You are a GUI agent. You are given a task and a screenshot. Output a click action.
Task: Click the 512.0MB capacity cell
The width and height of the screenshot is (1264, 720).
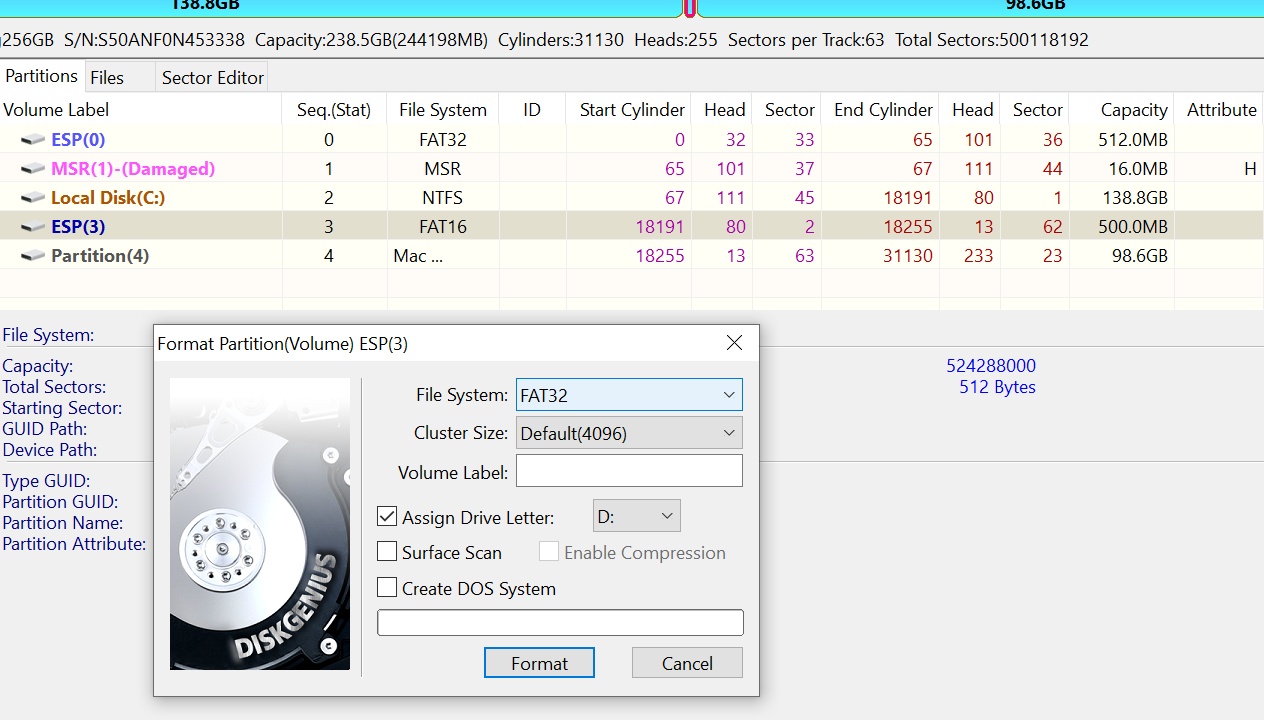coord(1121,140)
